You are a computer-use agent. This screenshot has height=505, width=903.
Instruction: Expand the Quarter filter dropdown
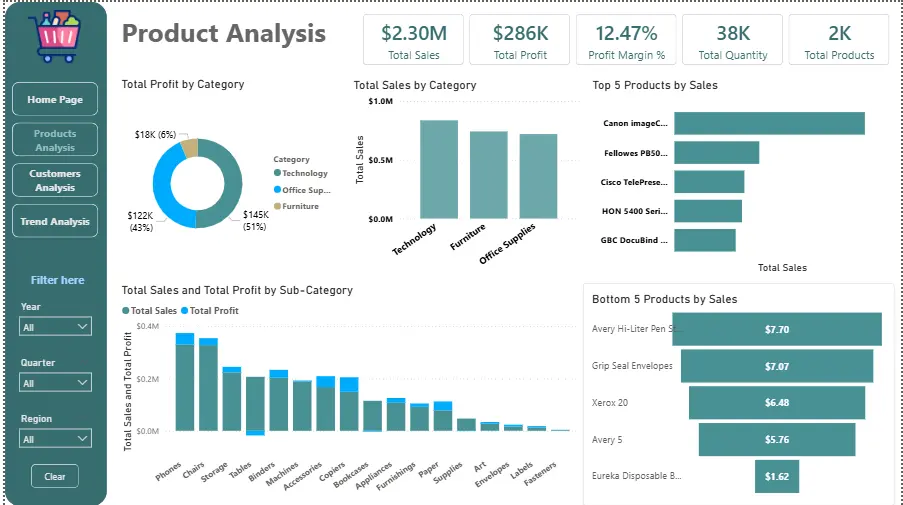[x=55, y=382]
